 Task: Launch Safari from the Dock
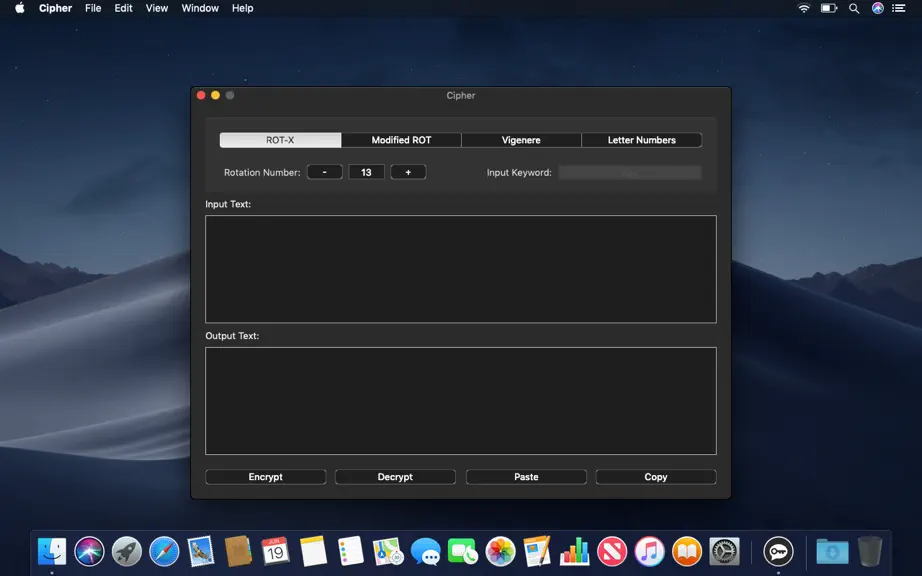click(x=164, y=552)
